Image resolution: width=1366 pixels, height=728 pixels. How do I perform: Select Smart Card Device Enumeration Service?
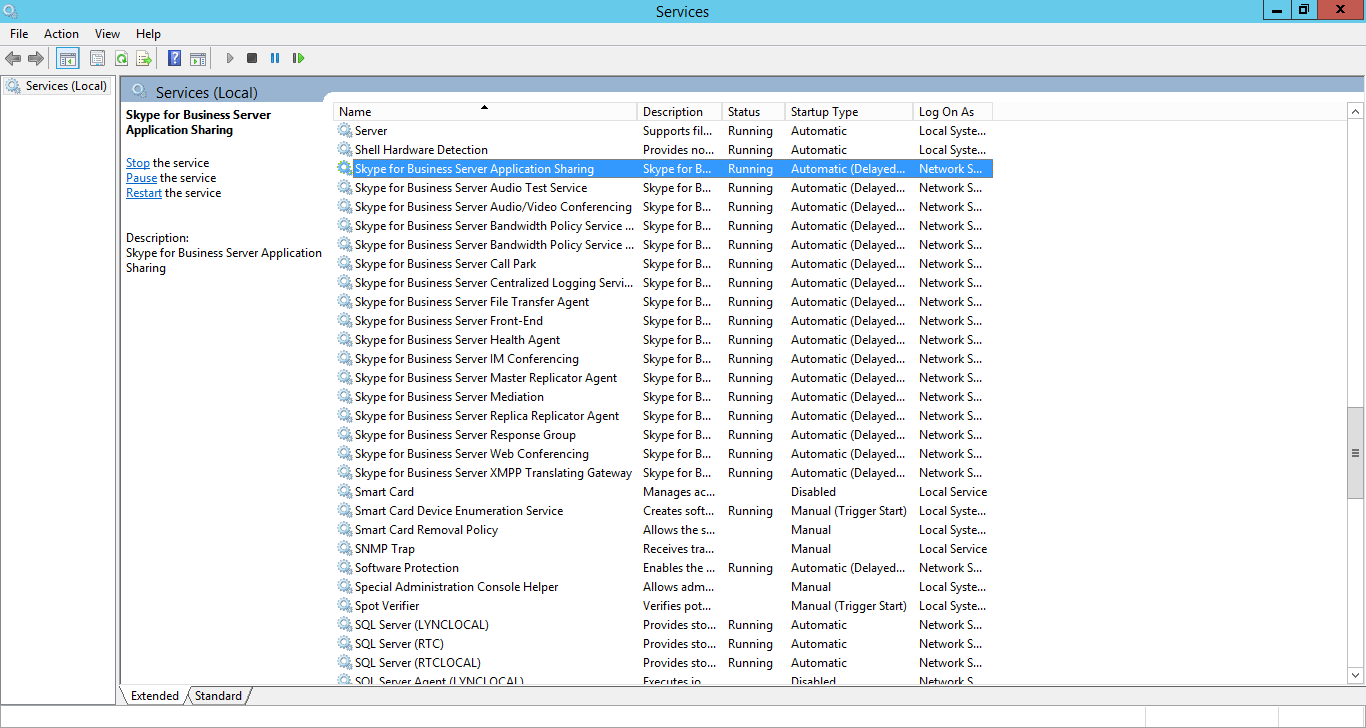point(663,511)
